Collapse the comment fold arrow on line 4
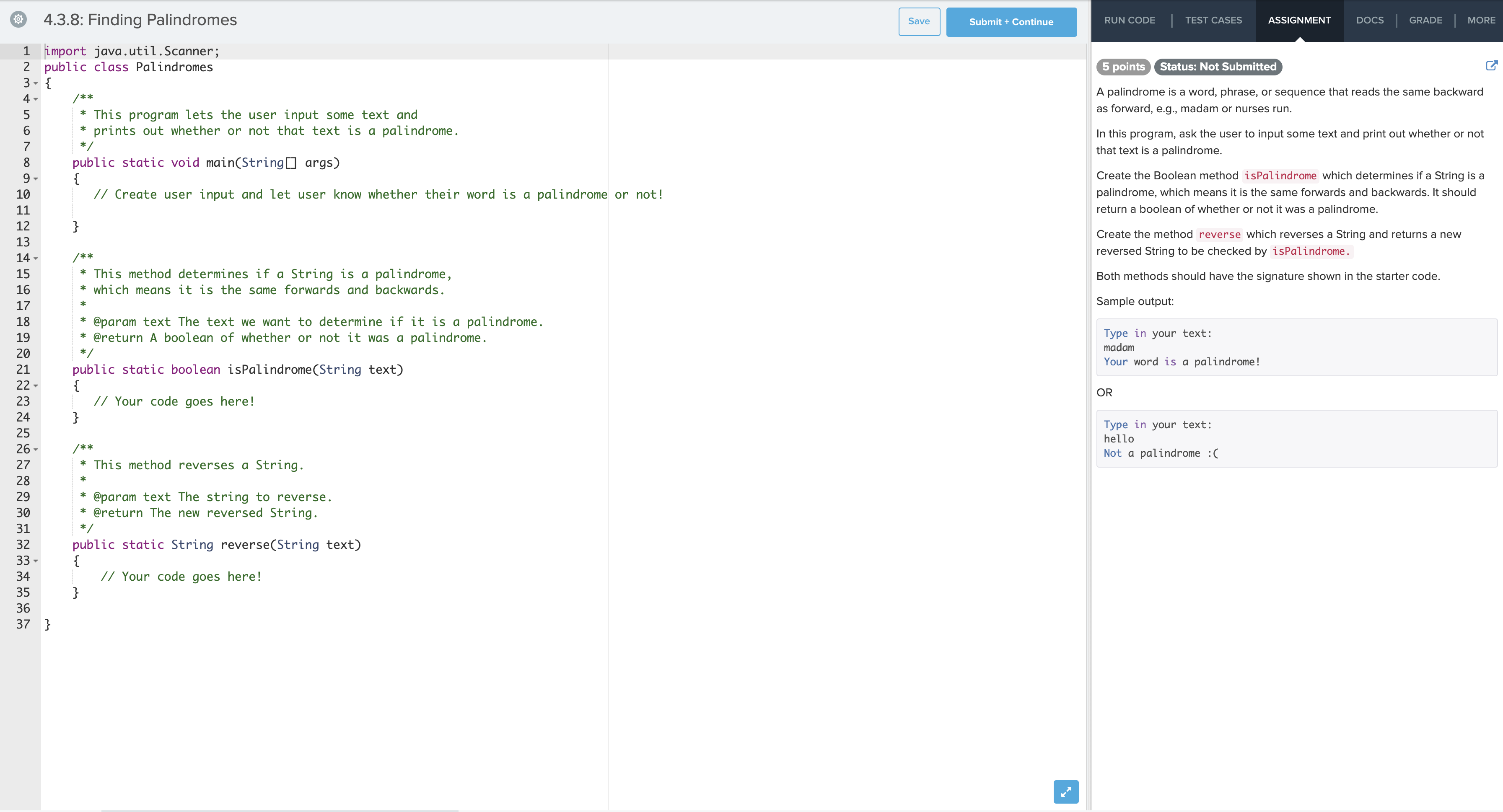The image size is (1503, 812). pyautogui.click(x=36, y=99)
